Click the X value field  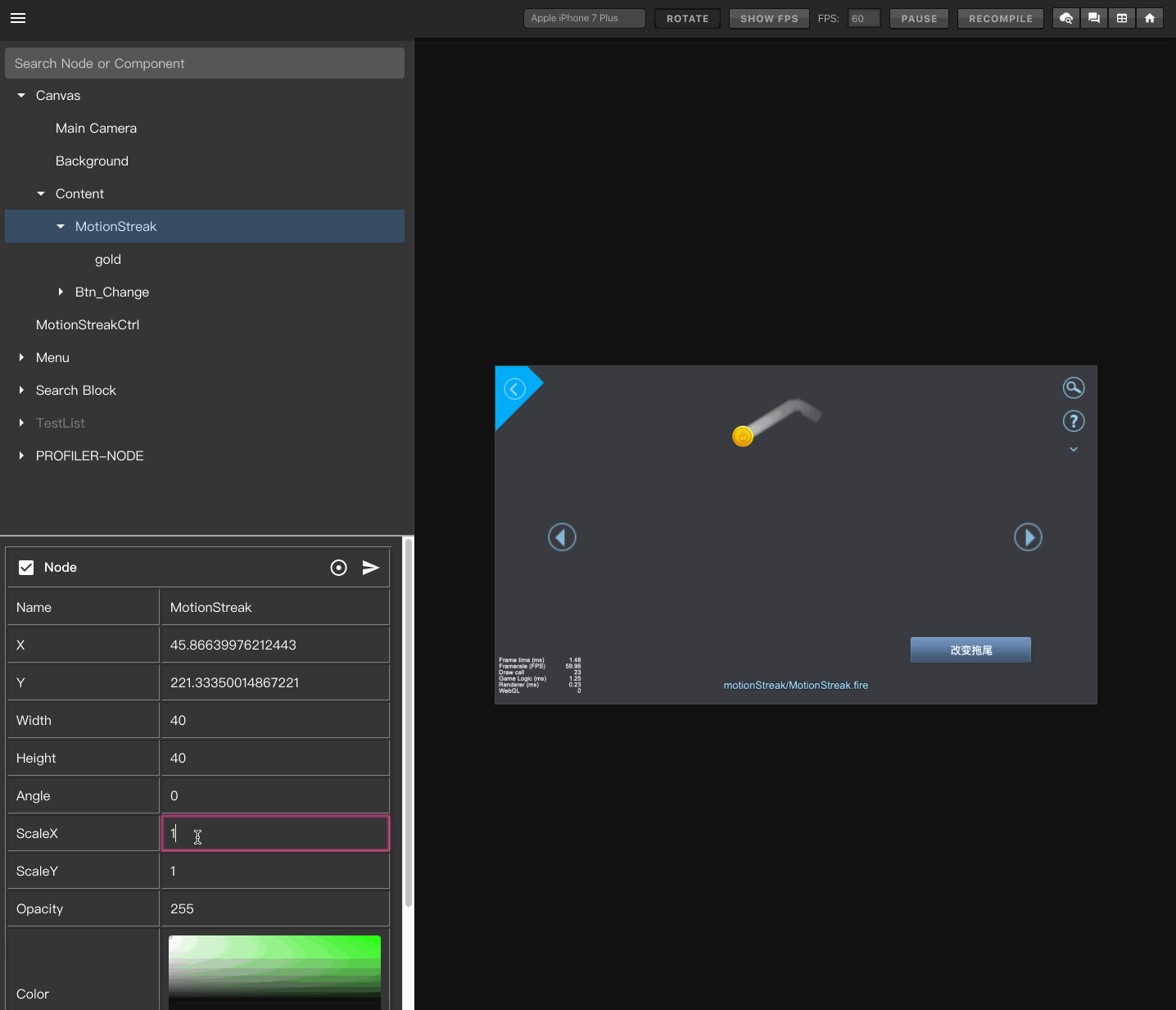pyautogui.click(x=275, y=645)
